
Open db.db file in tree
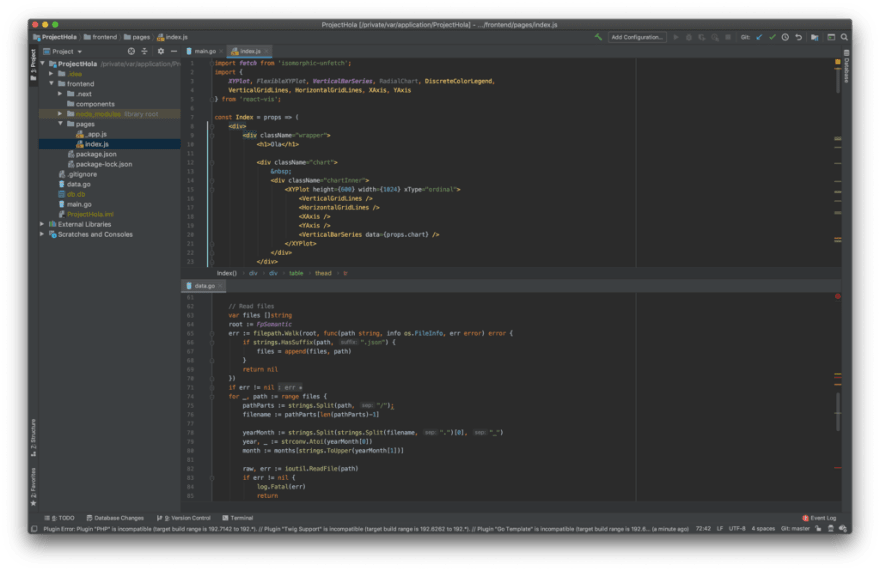[x=72, y=194]
